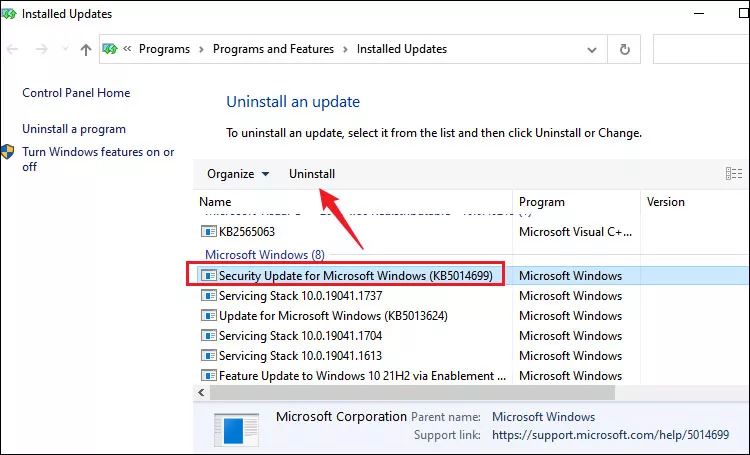Screen dimensions: 750x455
Task: Collapse the Microsoft Windows (8) group
Action: (x=265, y=255)
